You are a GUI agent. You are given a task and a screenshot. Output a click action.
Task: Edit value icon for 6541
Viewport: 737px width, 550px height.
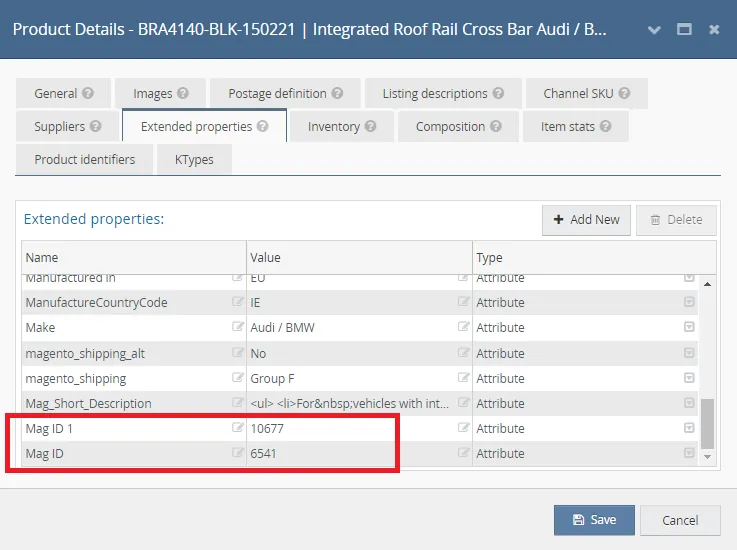coord(463,452)
